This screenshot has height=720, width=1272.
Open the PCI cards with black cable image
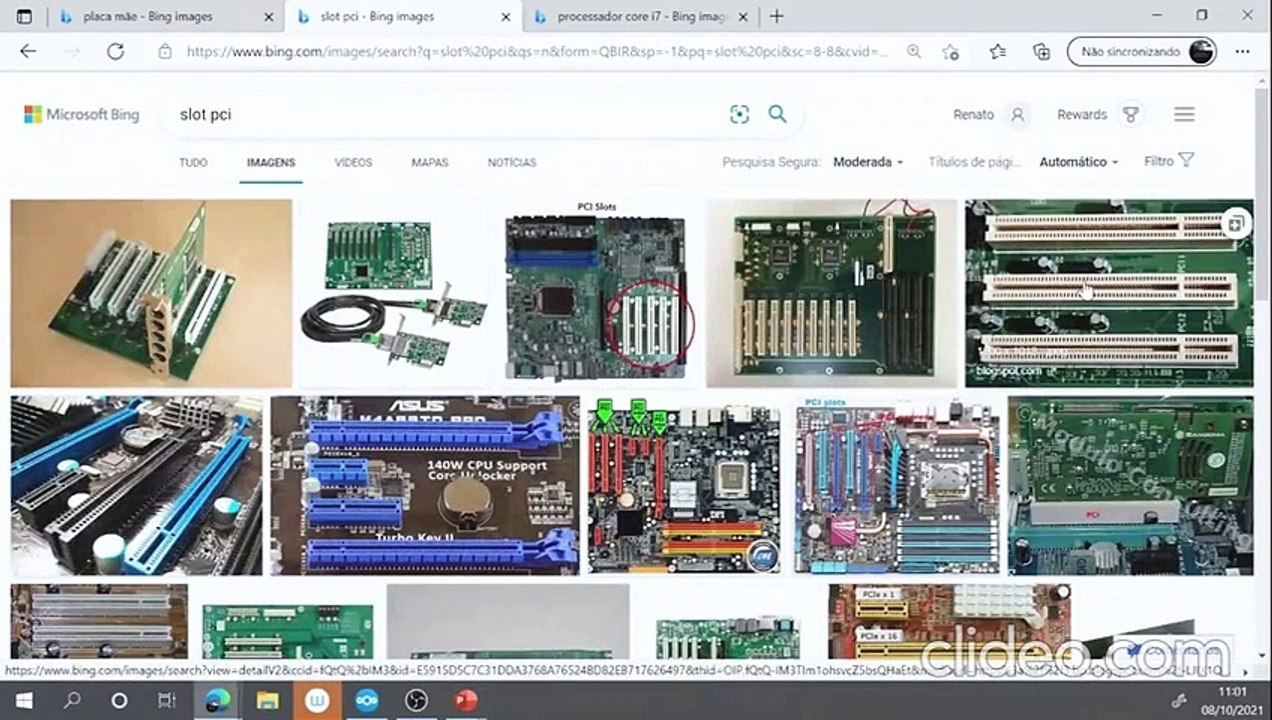395,293
